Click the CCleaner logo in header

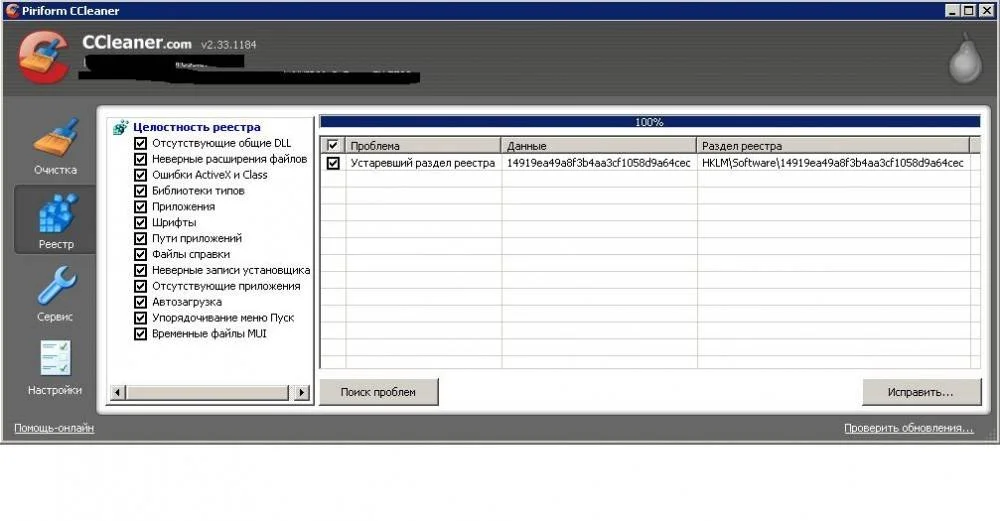[x=43, y=57]
